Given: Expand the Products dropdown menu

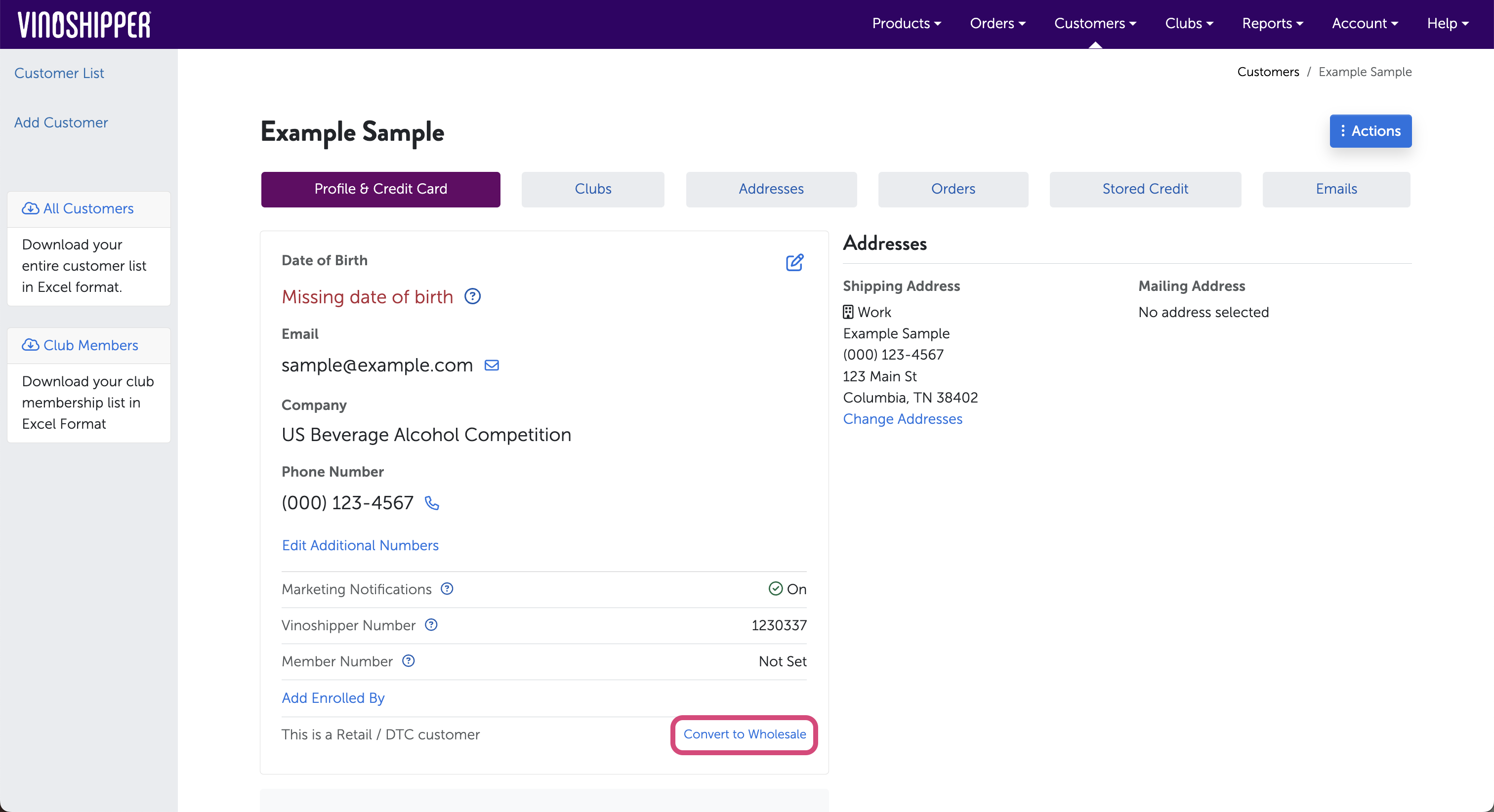Looking at the screenshot, I should coord(907,23).
